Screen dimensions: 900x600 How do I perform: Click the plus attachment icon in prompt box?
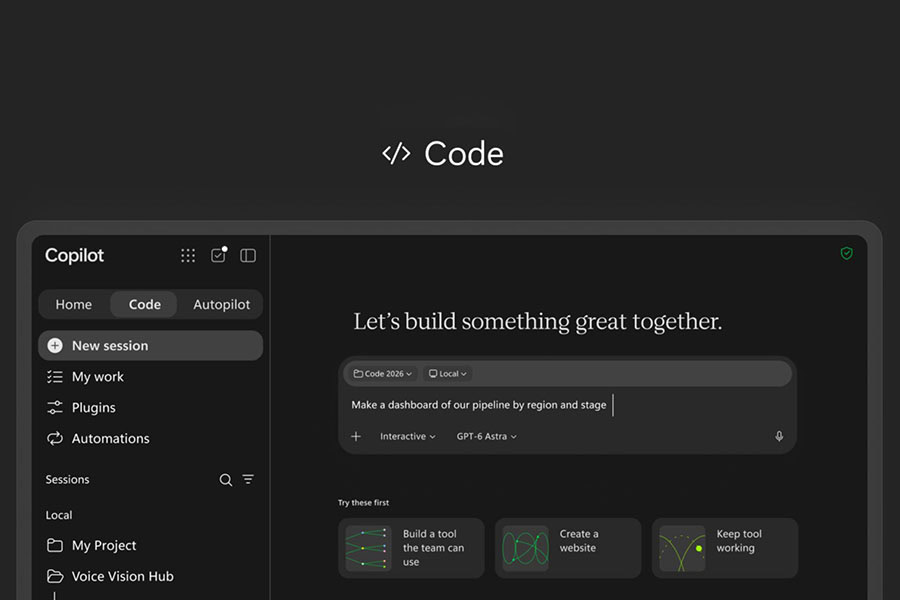click(356, 436)
